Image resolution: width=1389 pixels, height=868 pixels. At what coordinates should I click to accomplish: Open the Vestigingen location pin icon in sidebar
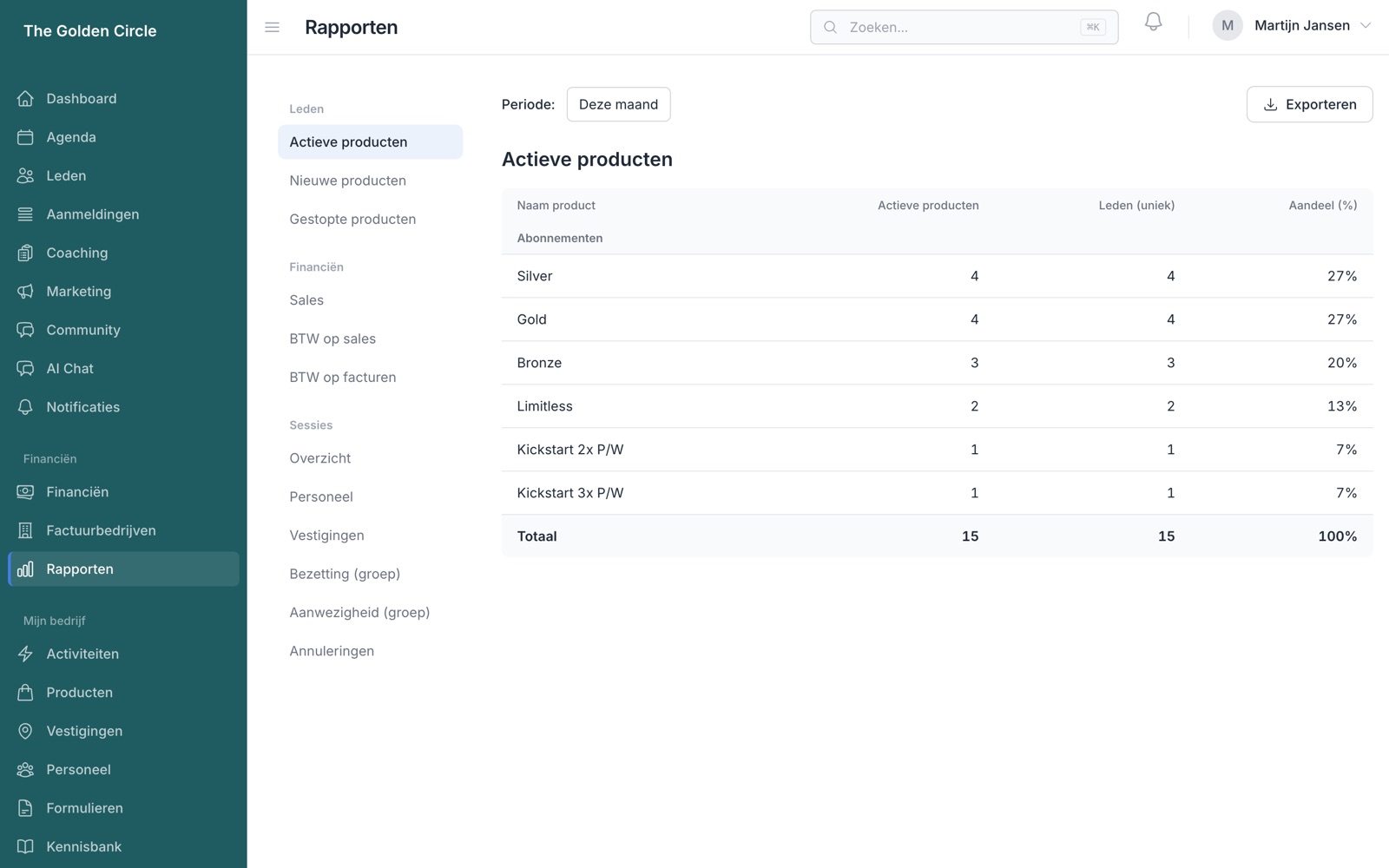point(25,731)
